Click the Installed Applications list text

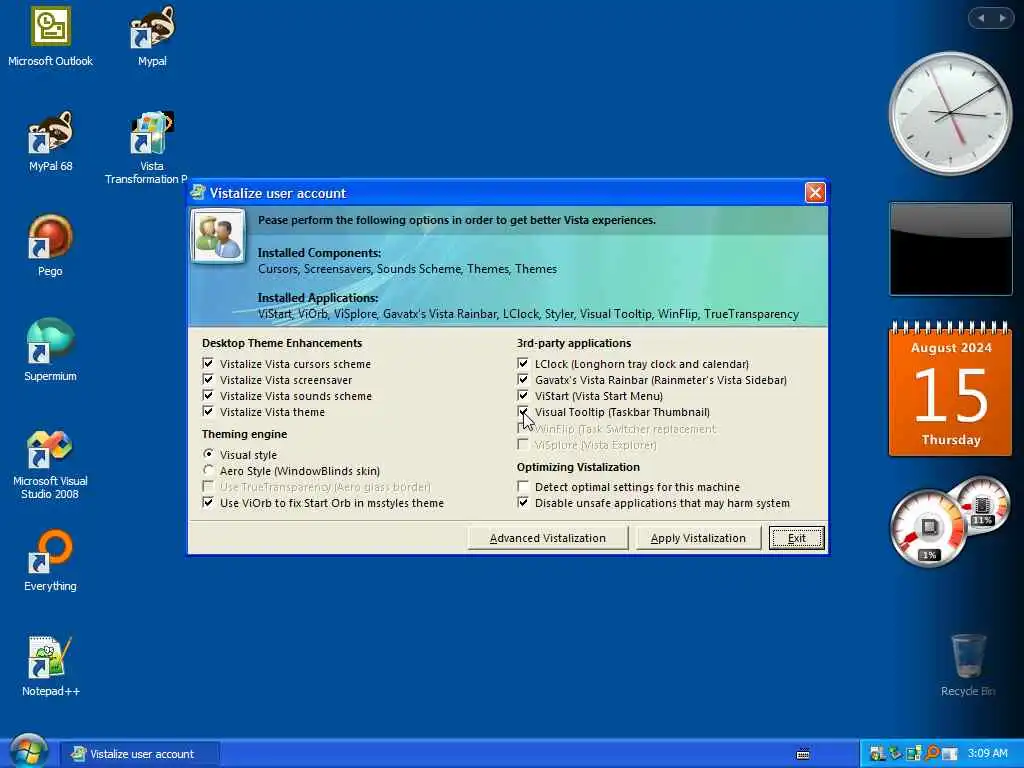click(x=528, y=314)
